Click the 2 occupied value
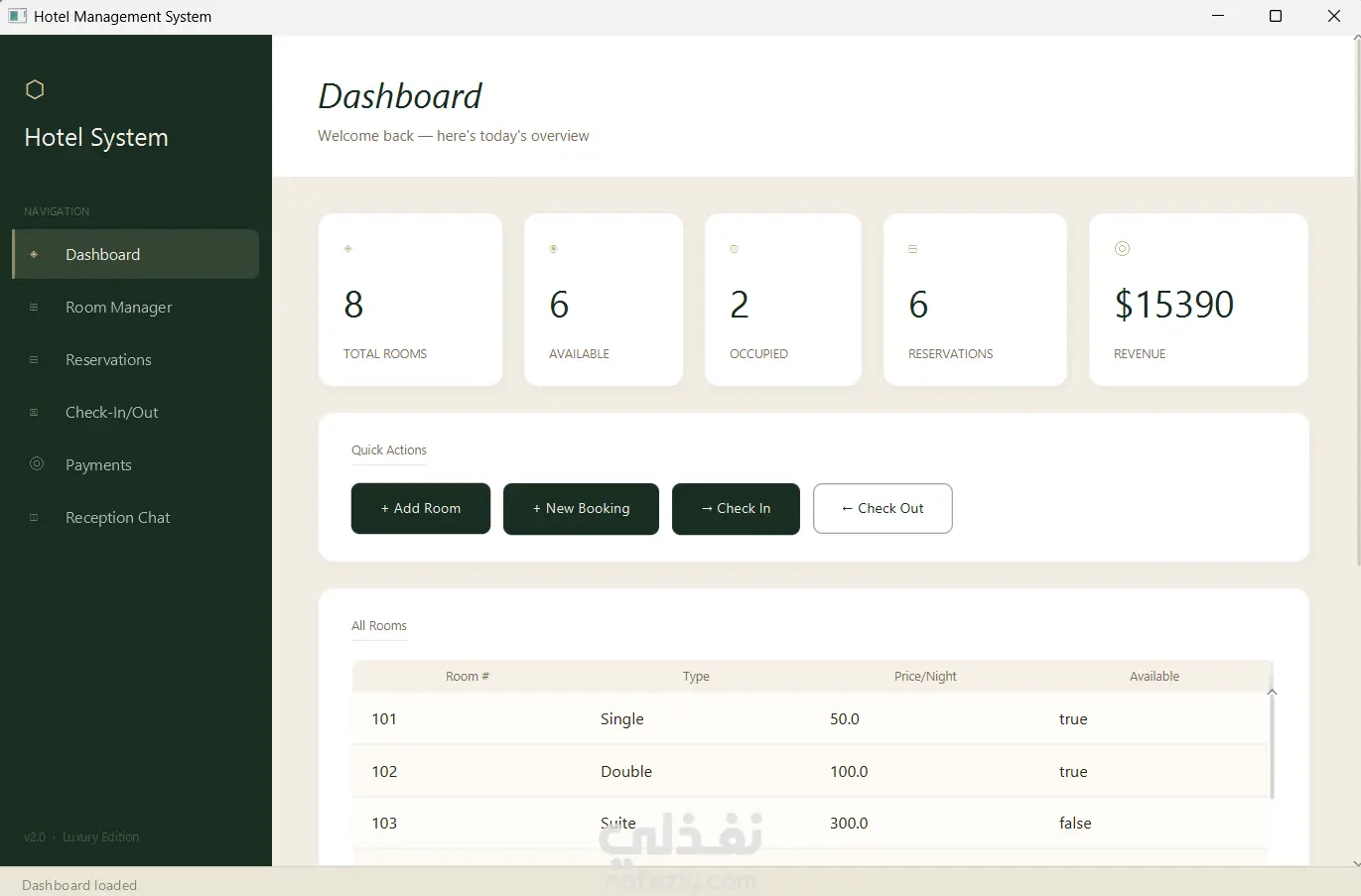 click(x=740, y=304)
